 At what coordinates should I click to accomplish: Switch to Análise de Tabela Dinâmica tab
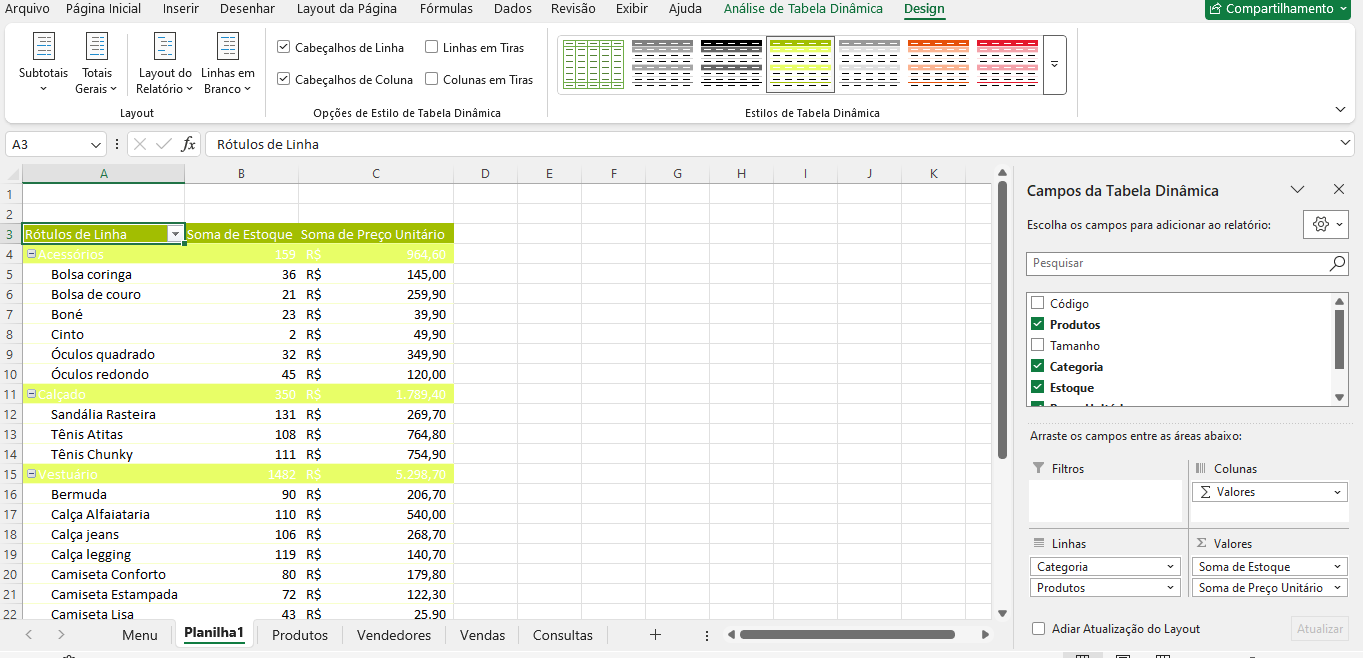tap(803, 9)
